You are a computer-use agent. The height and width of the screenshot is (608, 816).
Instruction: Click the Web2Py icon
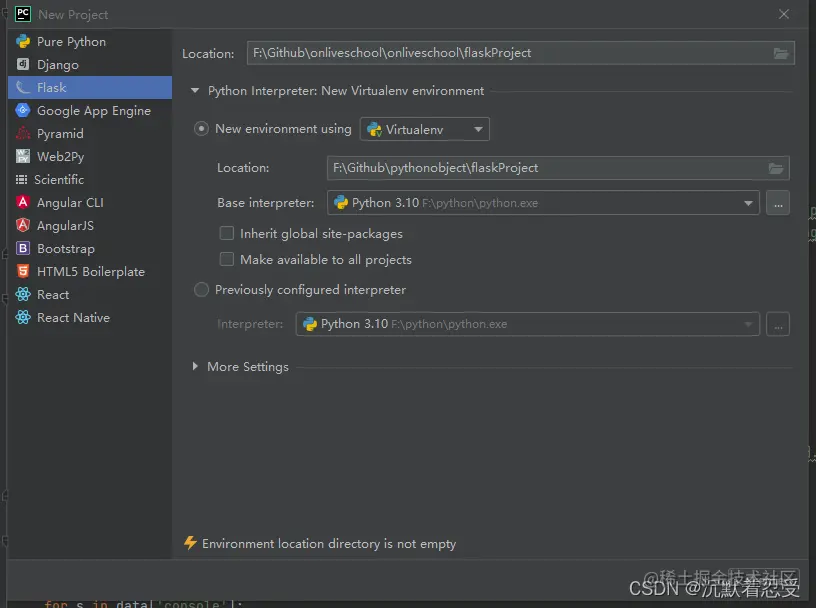pos(23,156)
